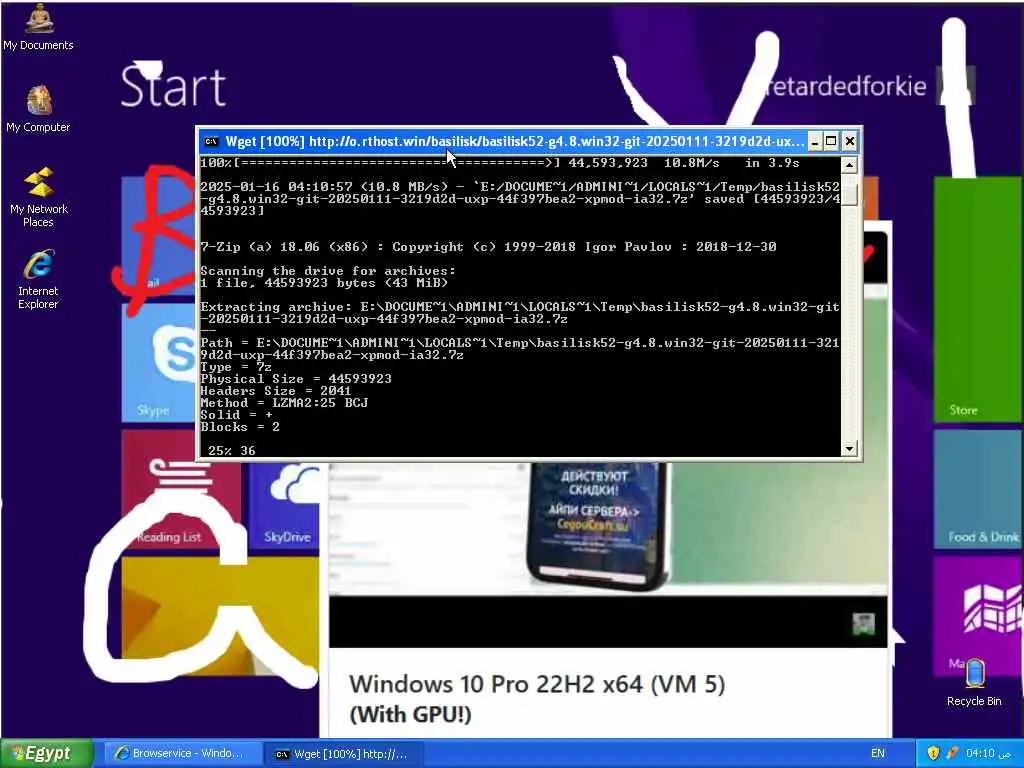The image size is (1024, 768).
Task: Click the 'Physical Size = 44593923' line
Action: point(296,379)
